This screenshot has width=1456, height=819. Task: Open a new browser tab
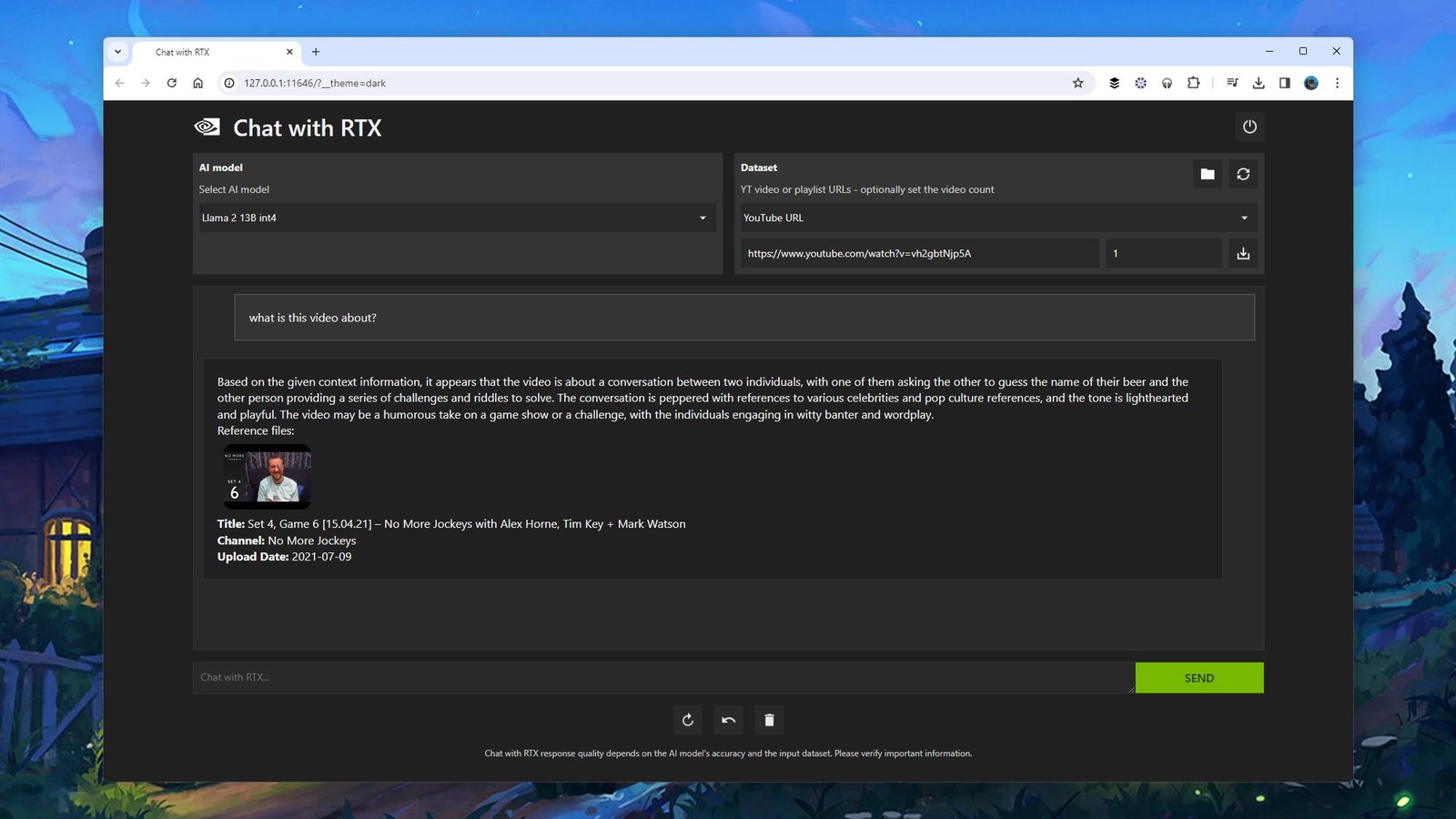316,52
